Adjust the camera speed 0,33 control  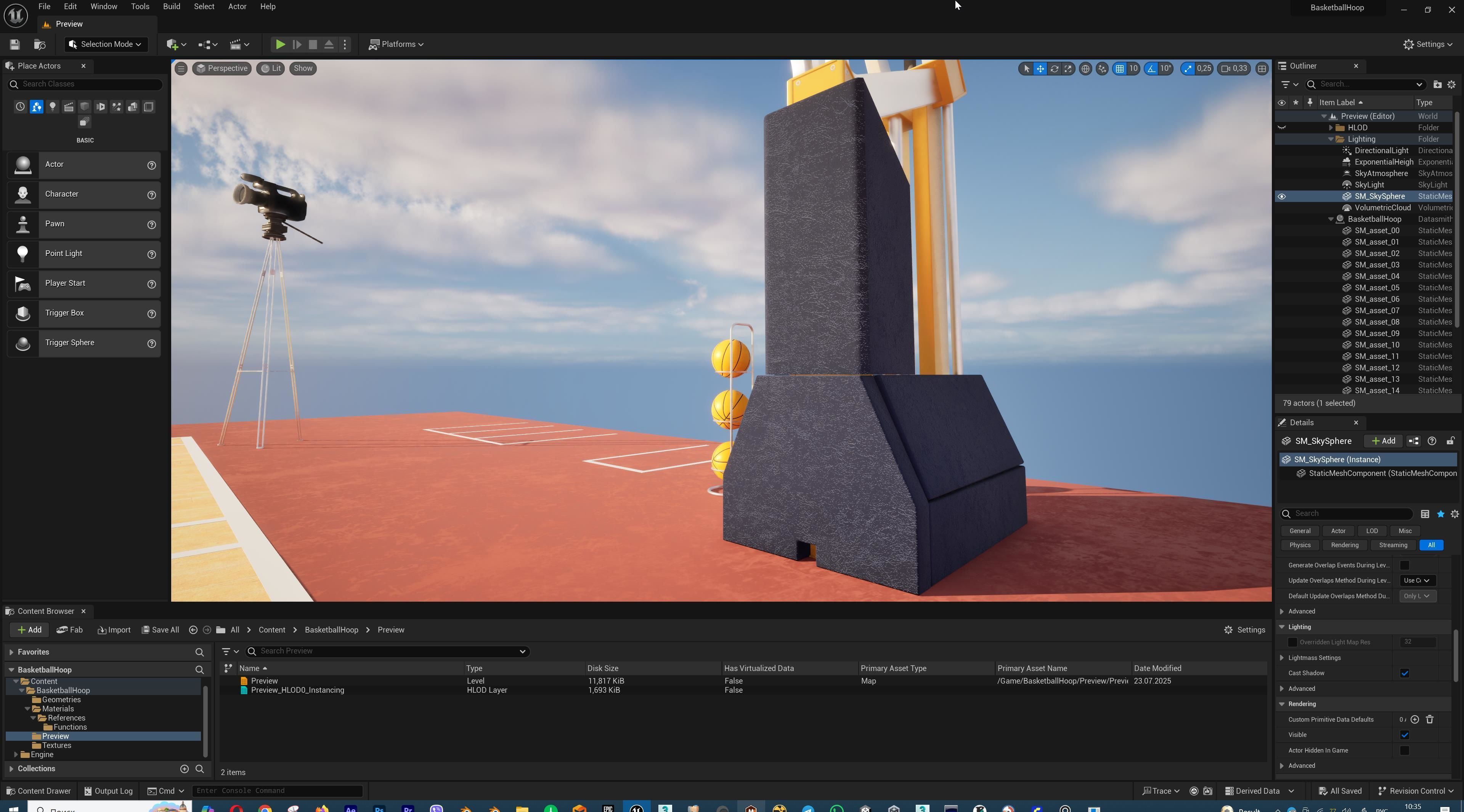[1234, 69]
